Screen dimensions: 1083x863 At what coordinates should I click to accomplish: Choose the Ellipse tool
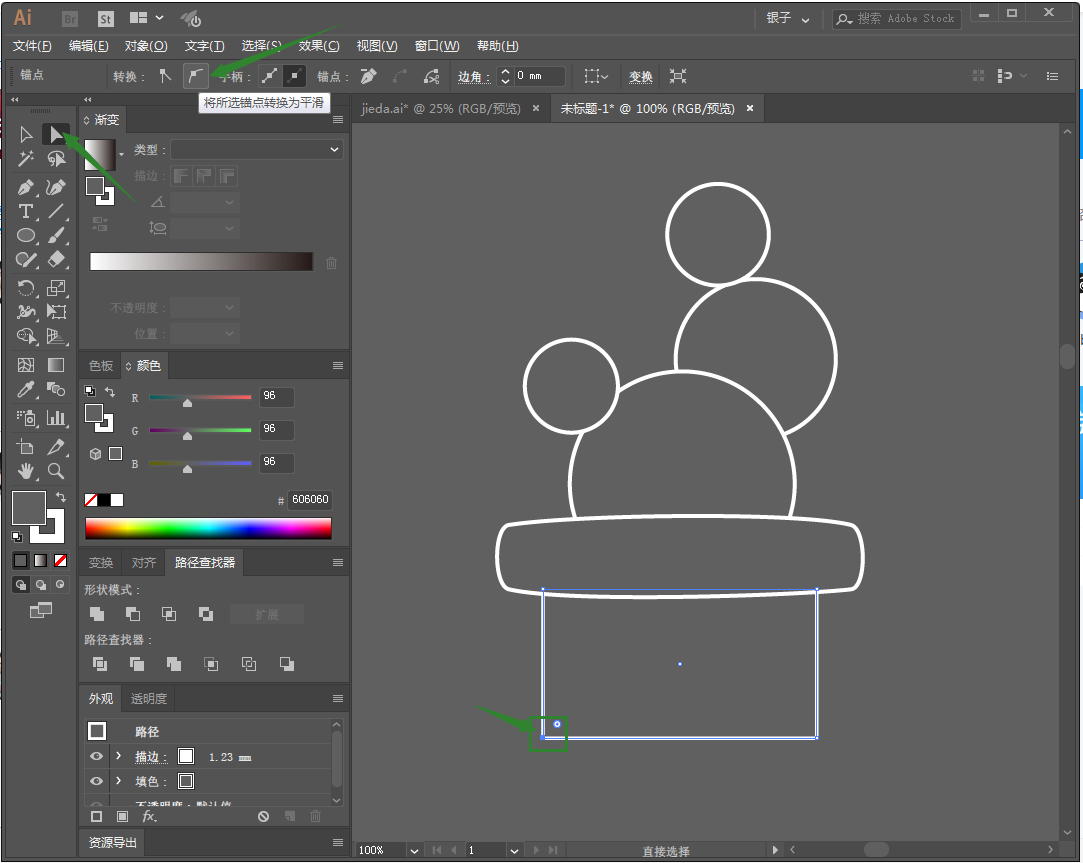26,237
